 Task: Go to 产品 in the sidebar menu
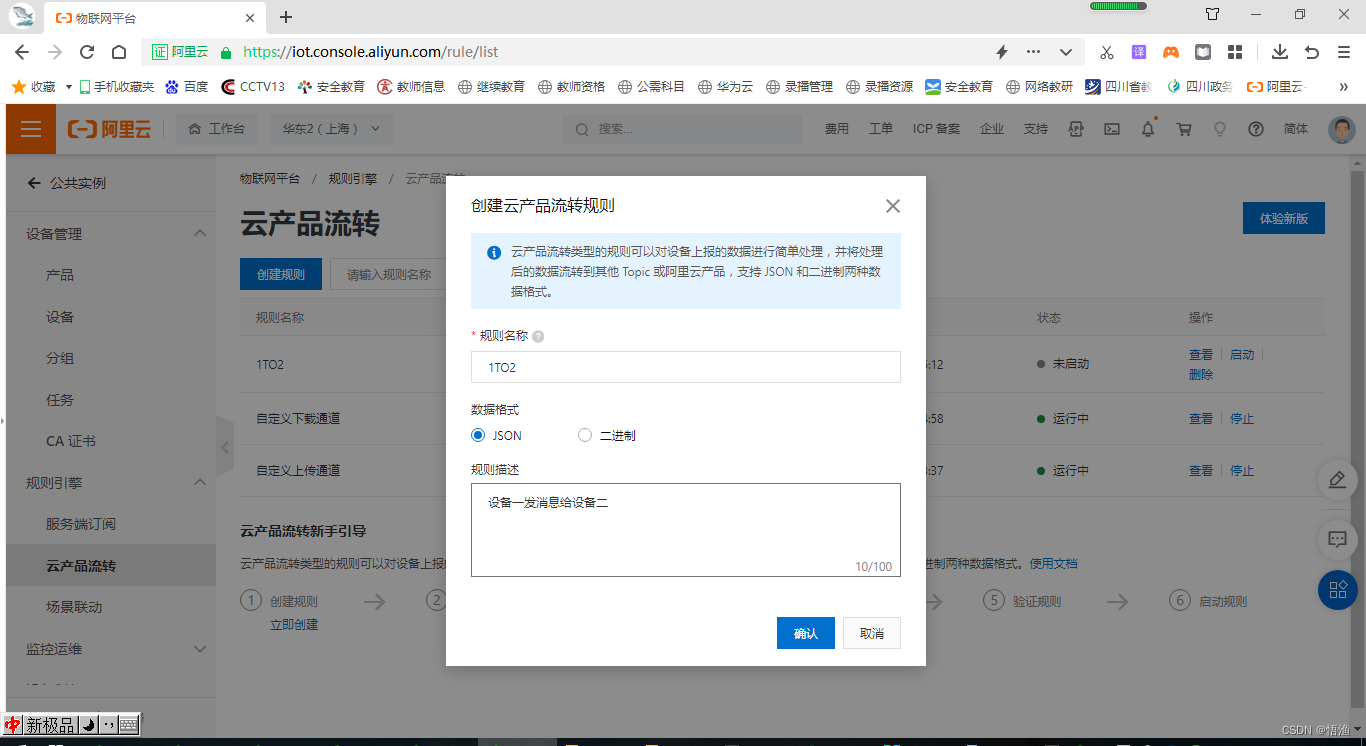pos(60,275)
